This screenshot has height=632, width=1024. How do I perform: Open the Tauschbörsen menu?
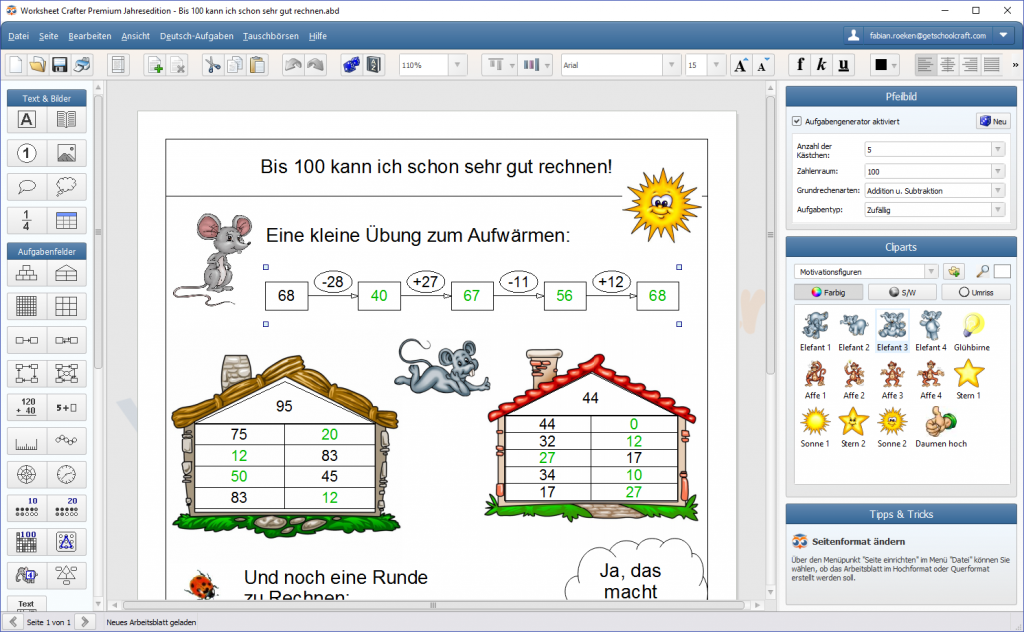point(271,36)
